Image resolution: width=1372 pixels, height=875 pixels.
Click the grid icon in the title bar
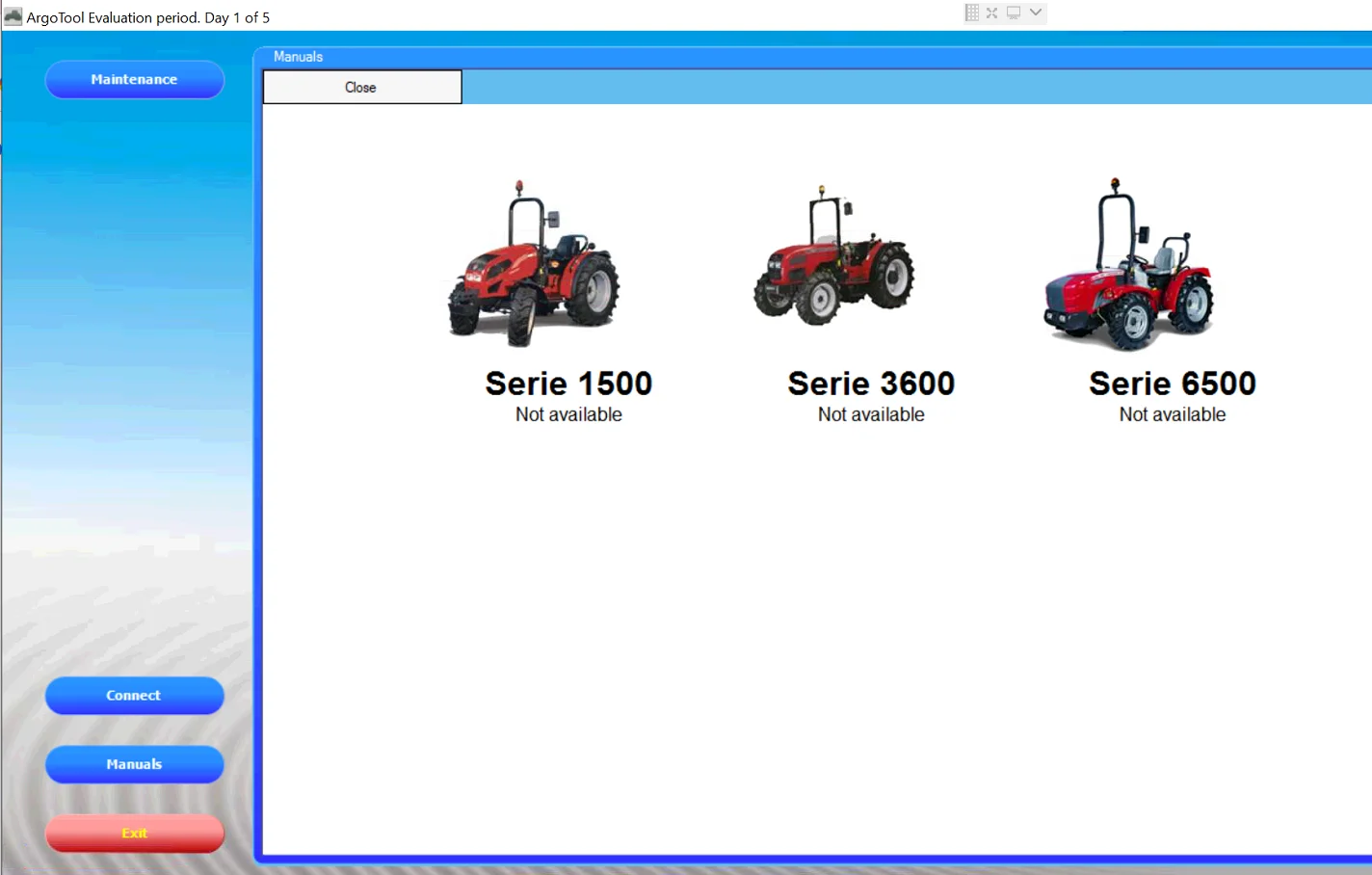971,13
